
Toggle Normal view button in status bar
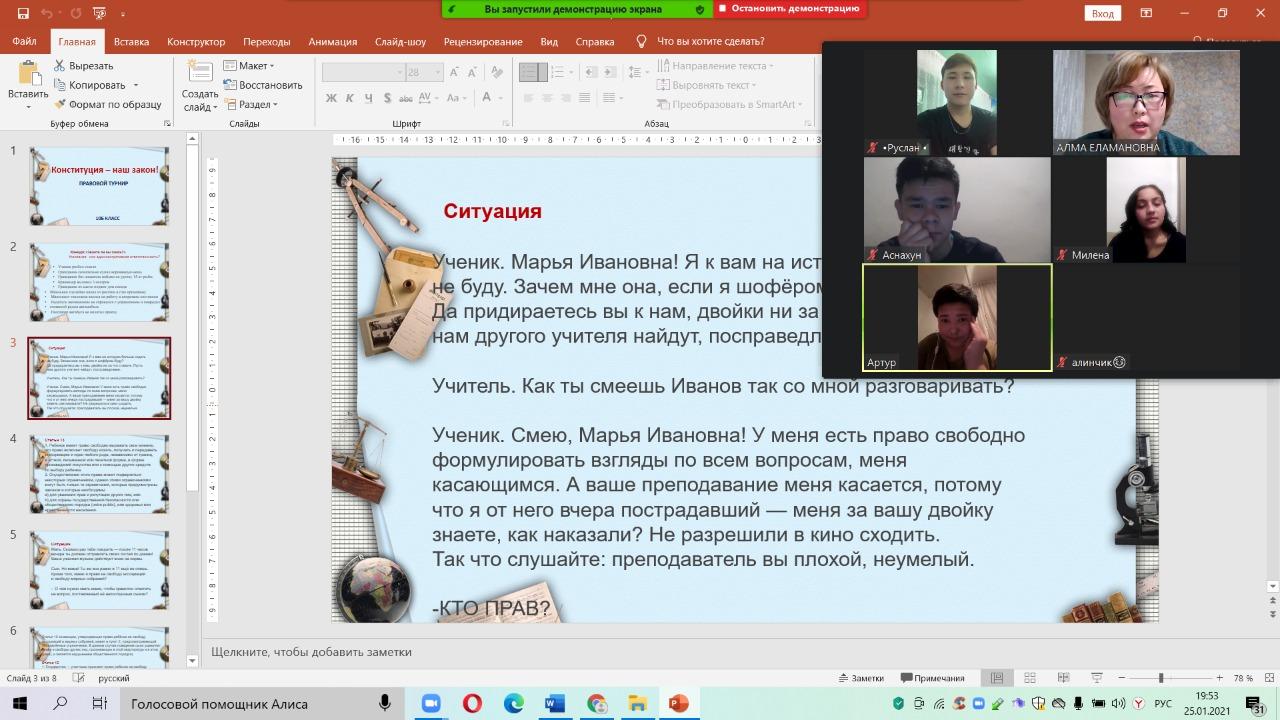point(997,678)
